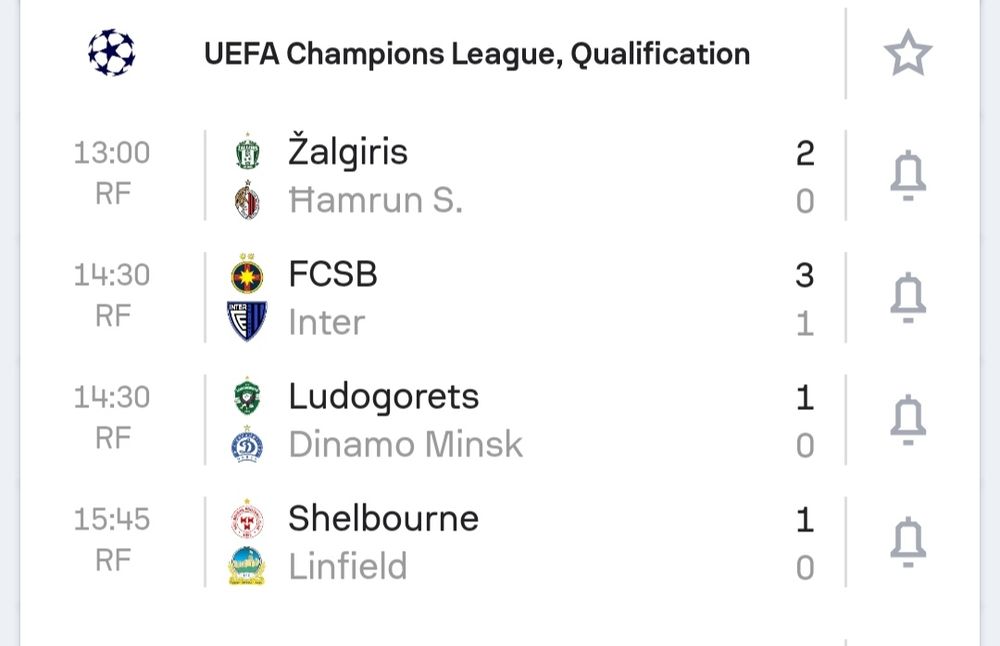Click the Shelbourne club crest

click(247, 519)
